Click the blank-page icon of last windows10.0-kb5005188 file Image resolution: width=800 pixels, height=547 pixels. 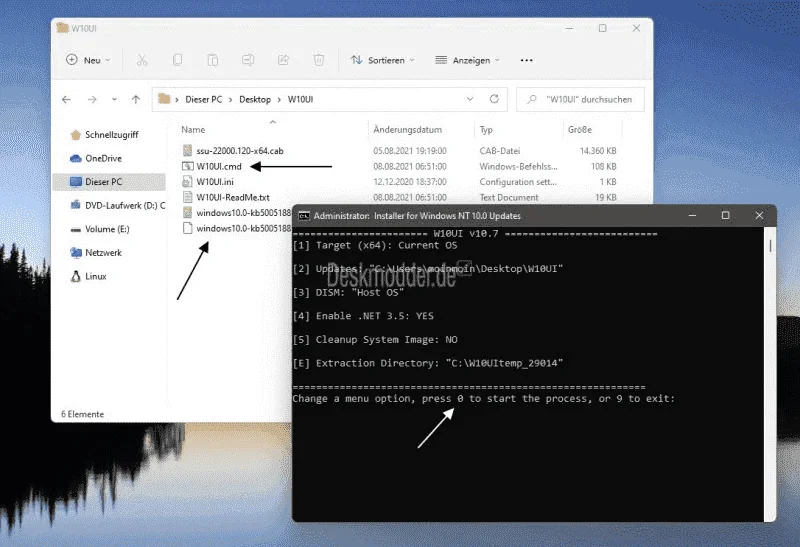click(x=188, y=228)
